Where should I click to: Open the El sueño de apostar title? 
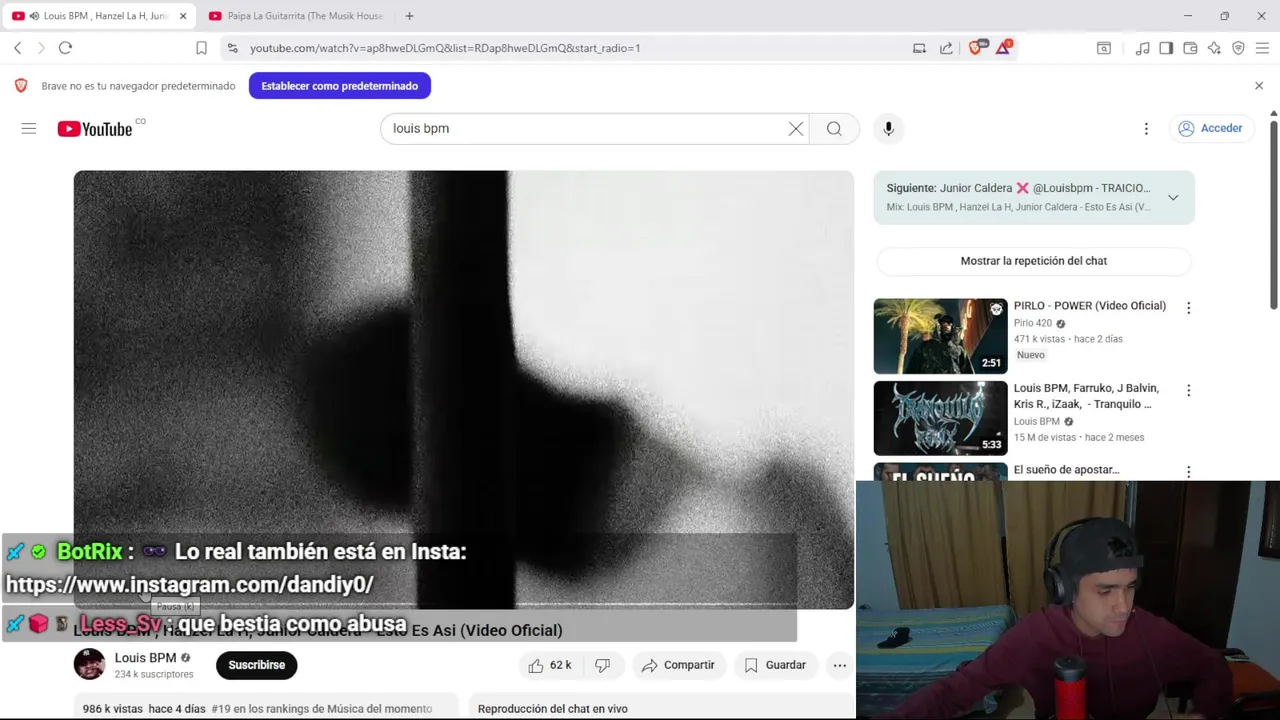point(1066,470)
